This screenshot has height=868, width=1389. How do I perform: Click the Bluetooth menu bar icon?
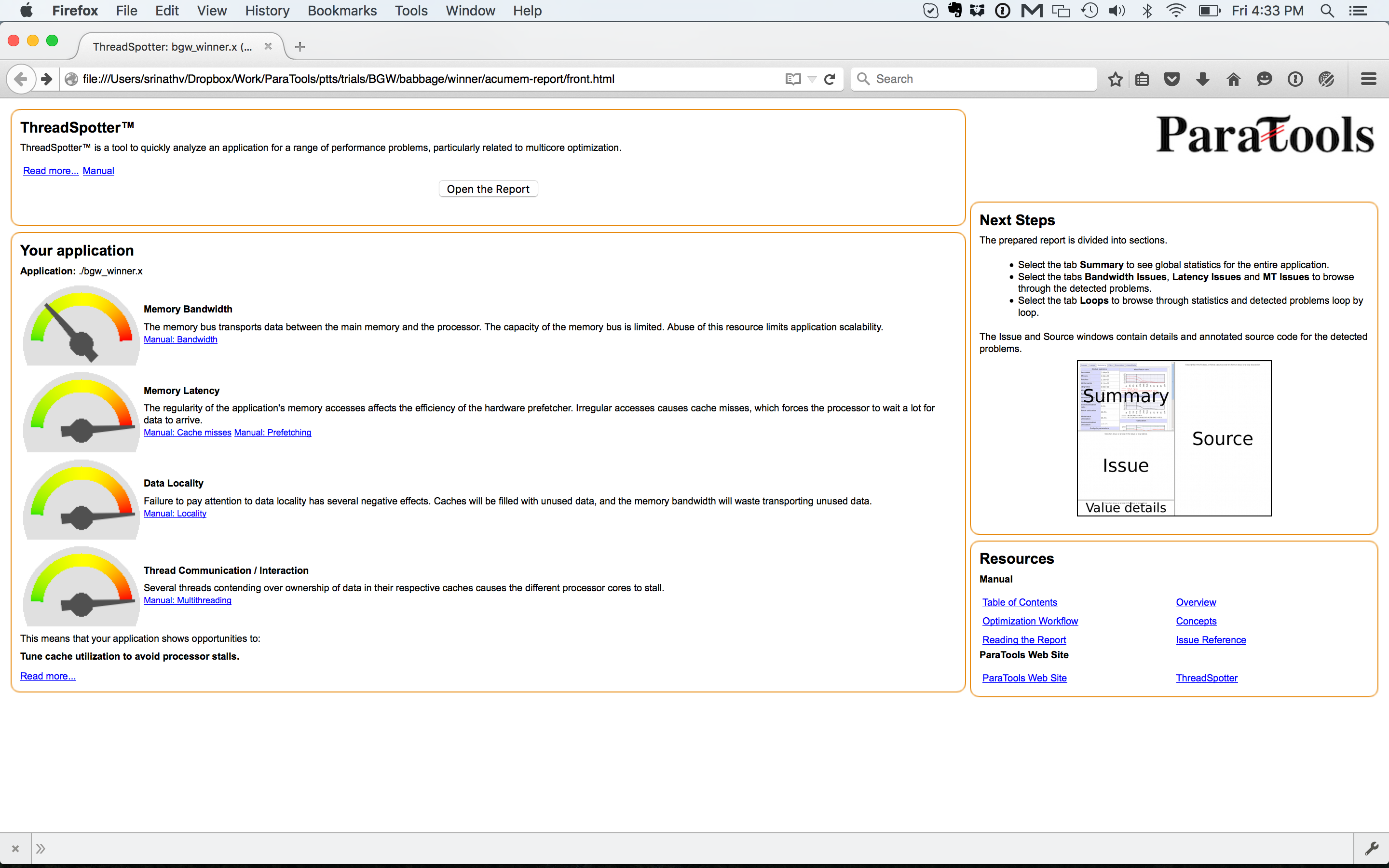[x=1147, y=10]
